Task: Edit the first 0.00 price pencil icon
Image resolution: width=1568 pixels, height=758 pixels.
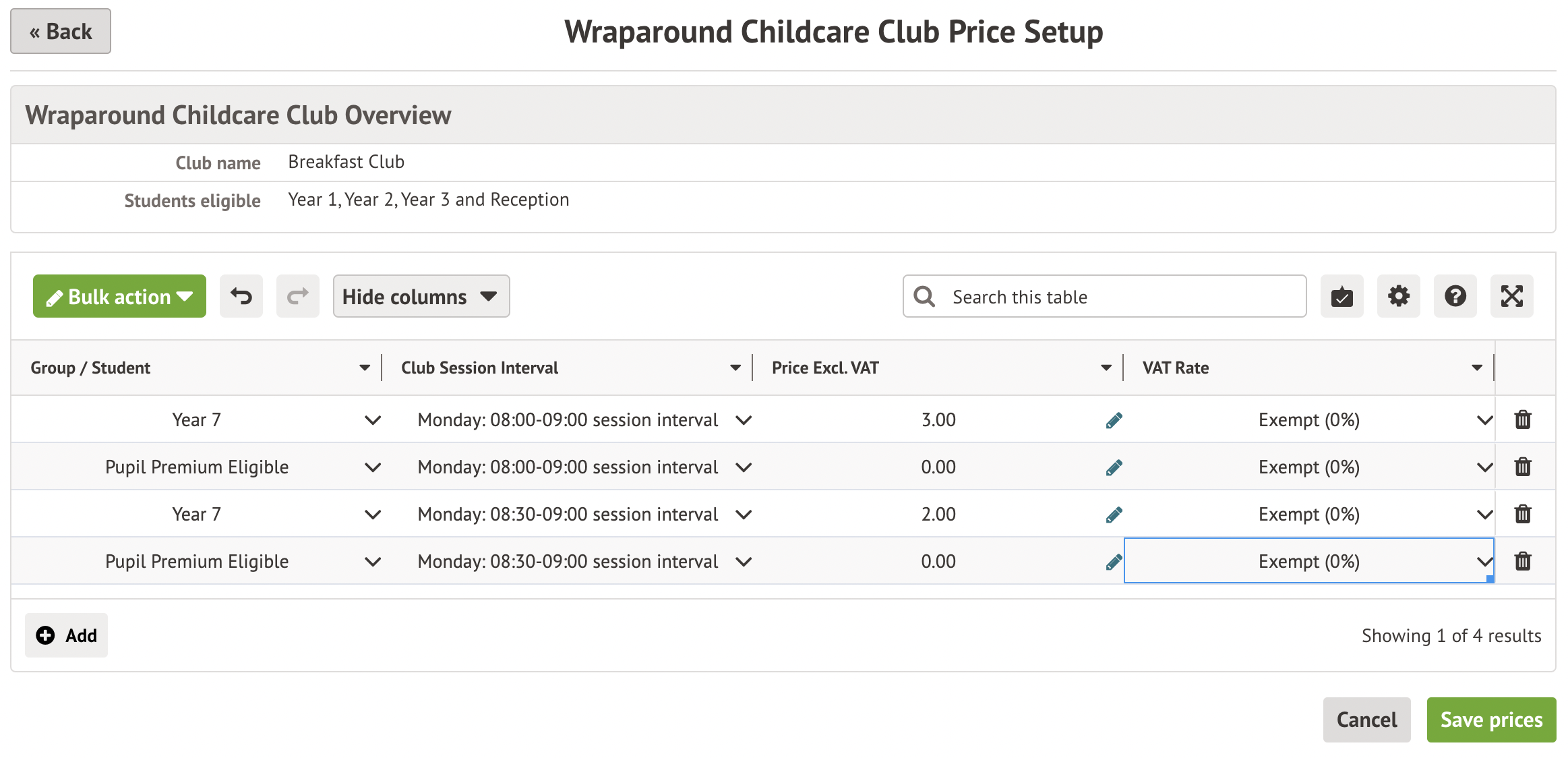Action: [x=1114, y=467]
